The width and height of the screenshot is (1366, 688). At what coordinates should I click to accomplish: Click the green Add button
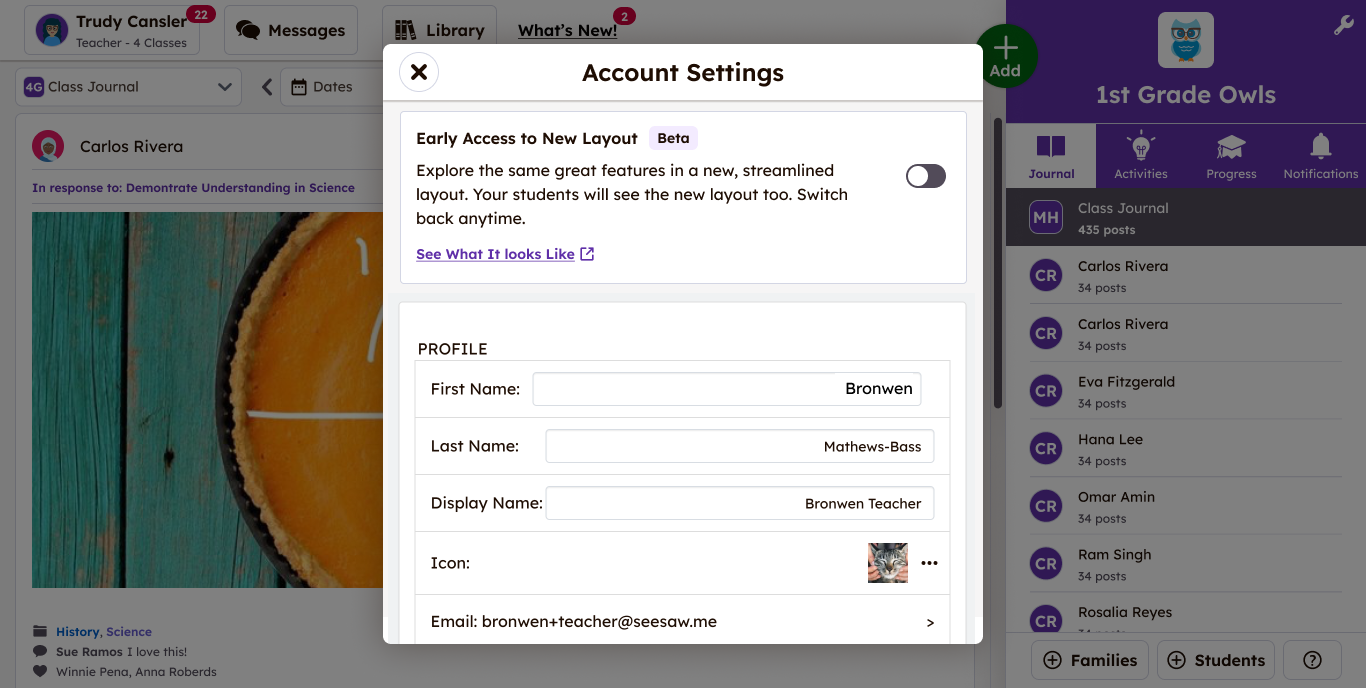point(1004,57)
